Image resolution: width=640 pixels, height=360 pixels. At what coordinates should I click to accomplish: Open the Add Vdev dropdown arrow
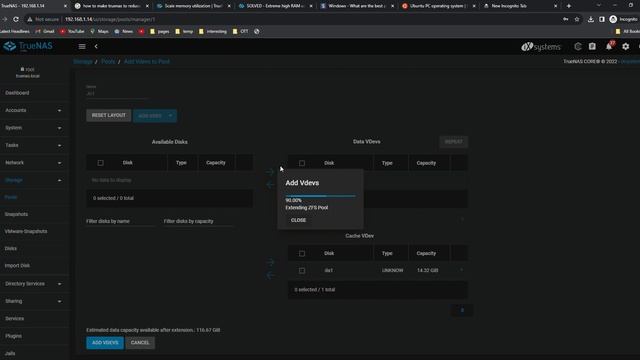pyautogui.click(x=171, y=116)
